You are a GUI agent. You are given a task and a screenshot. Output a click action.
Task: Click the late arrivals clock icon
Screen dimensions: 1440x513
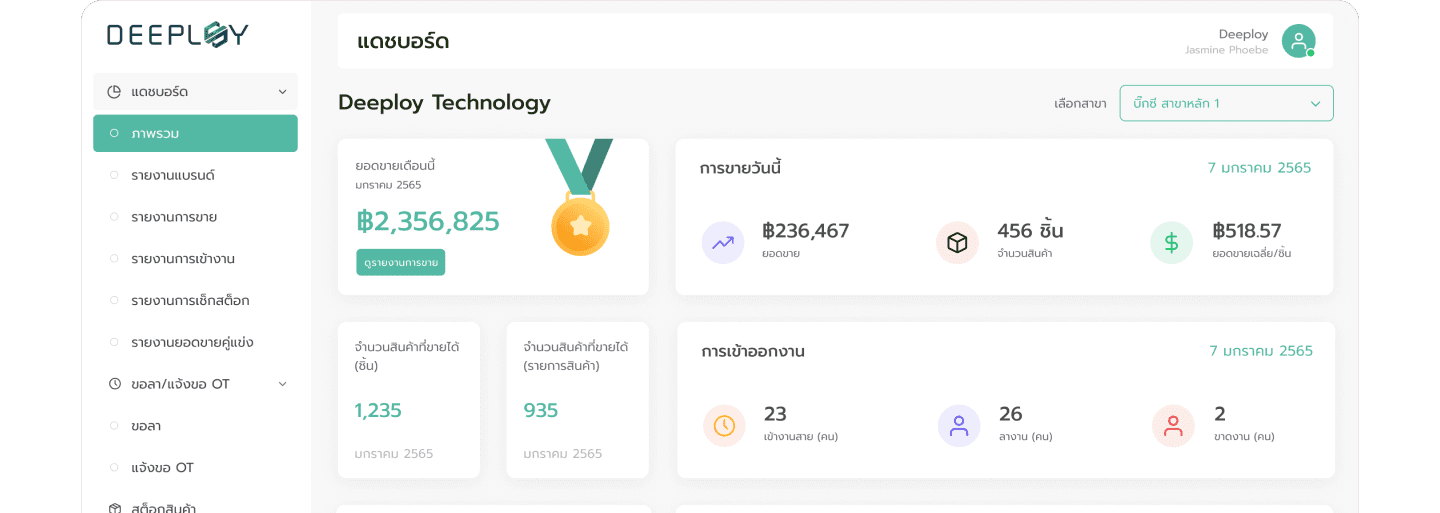tap(724, 425)
